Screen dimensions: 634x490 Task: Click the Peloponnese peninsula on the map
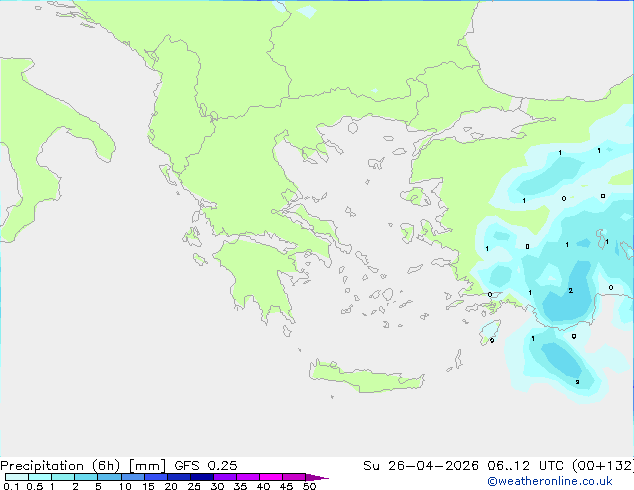[x=259, y=279]
